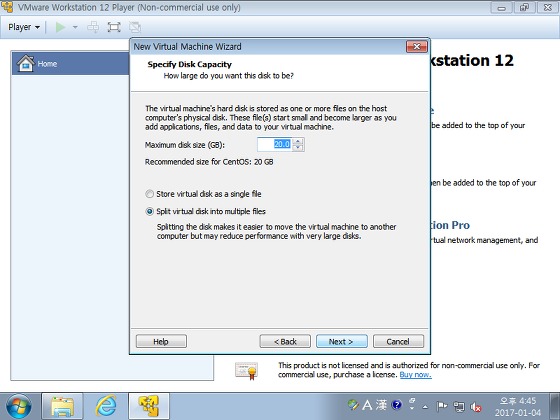This screenshot has width=560, height=420.
Task: Open the Windows Start orb
Action: coord(19,406)
